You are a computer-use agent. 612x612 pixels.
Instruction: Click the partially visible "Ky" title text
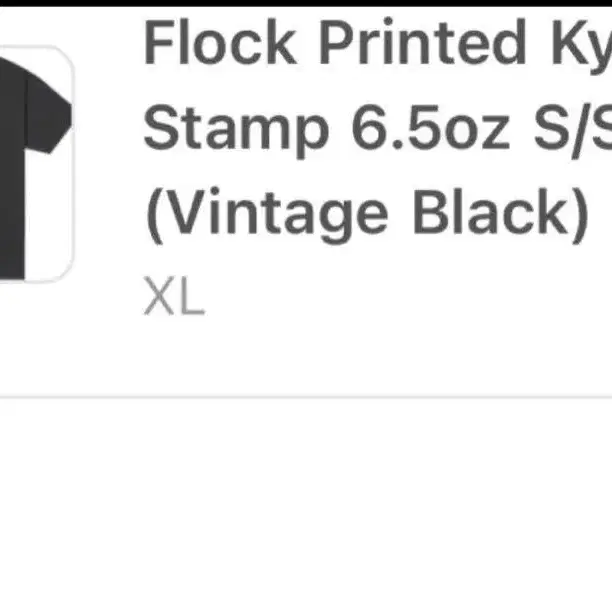coord(582,45)
